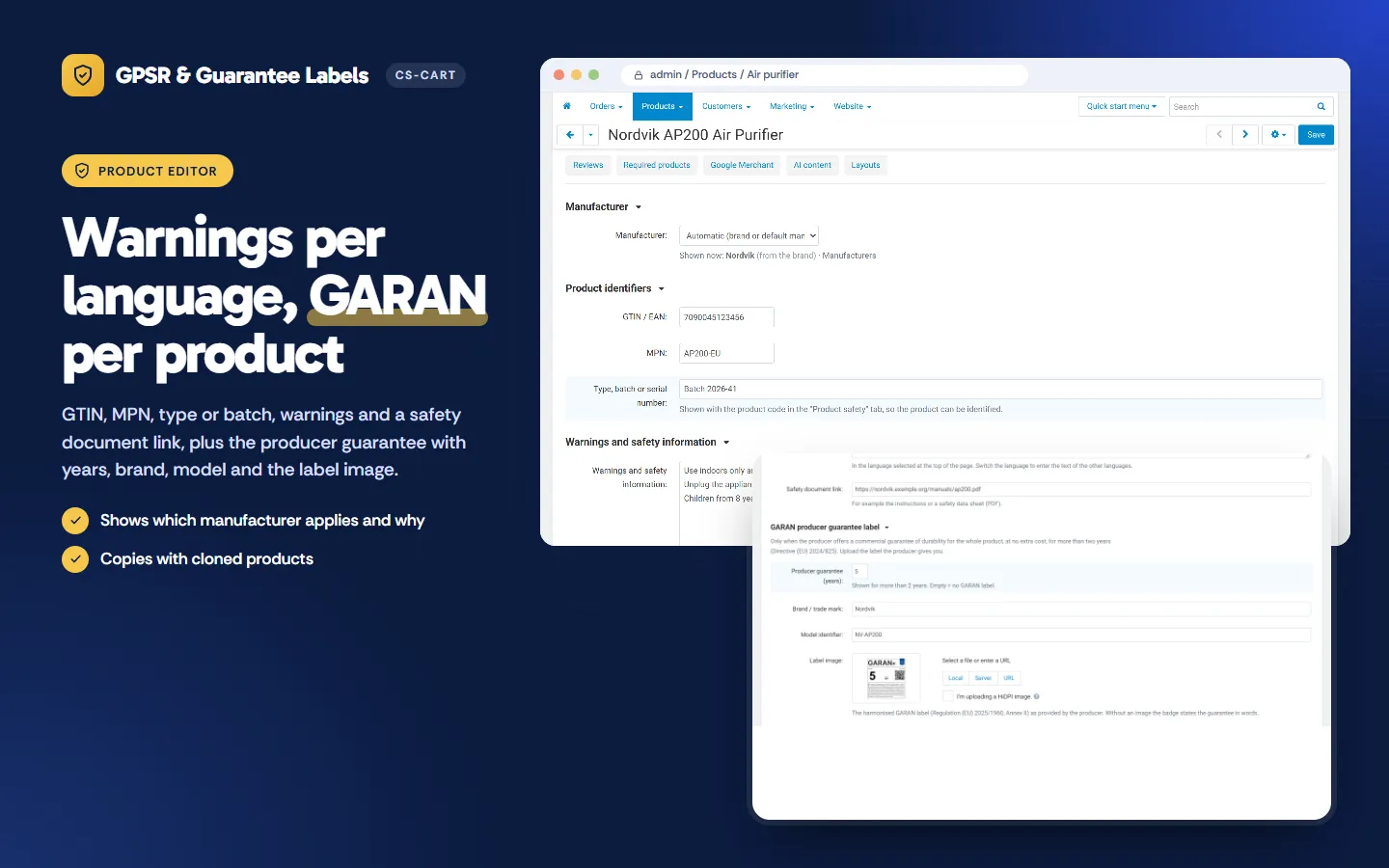Screen dimensions: 1389x868
Task: Click the HiDPI help question mark icon
Action: [x=1037, y=696]
